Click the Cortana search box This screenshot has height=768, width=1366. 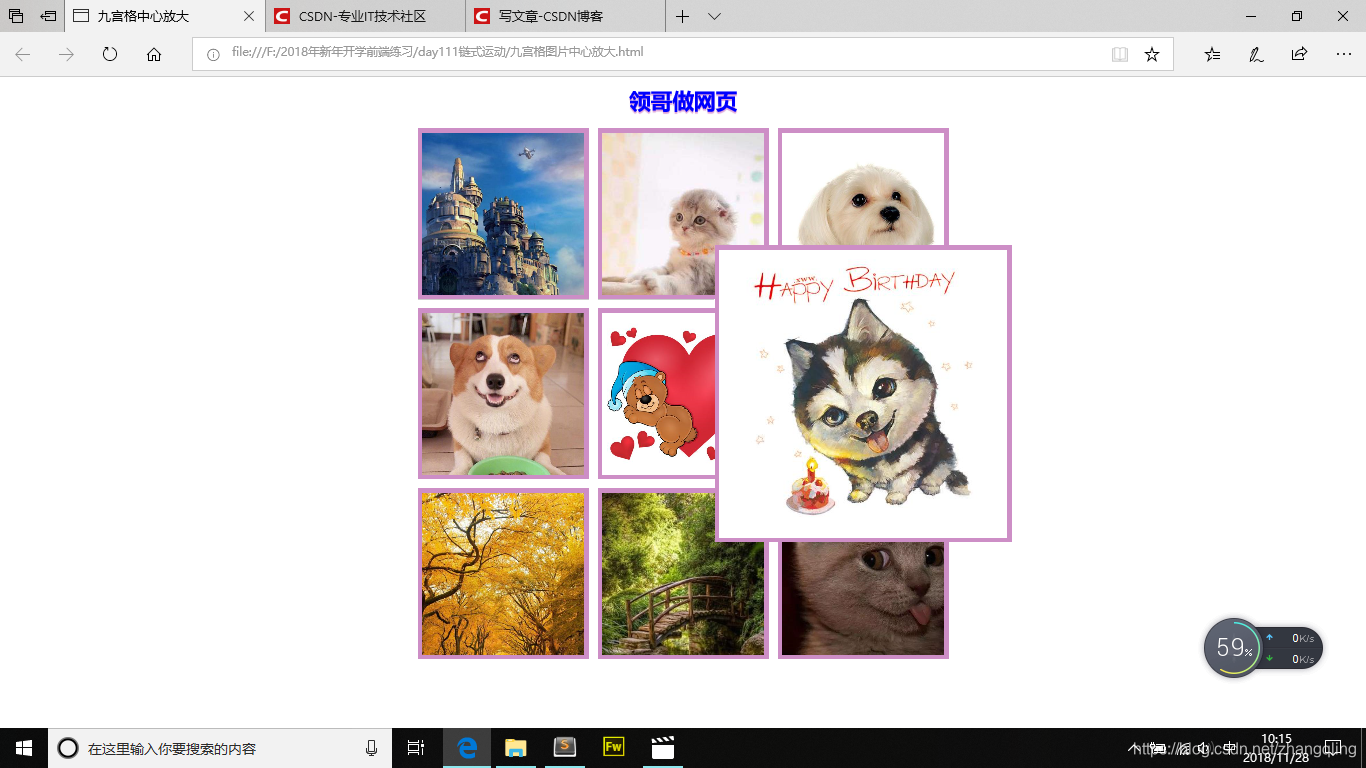coord(220,748)
